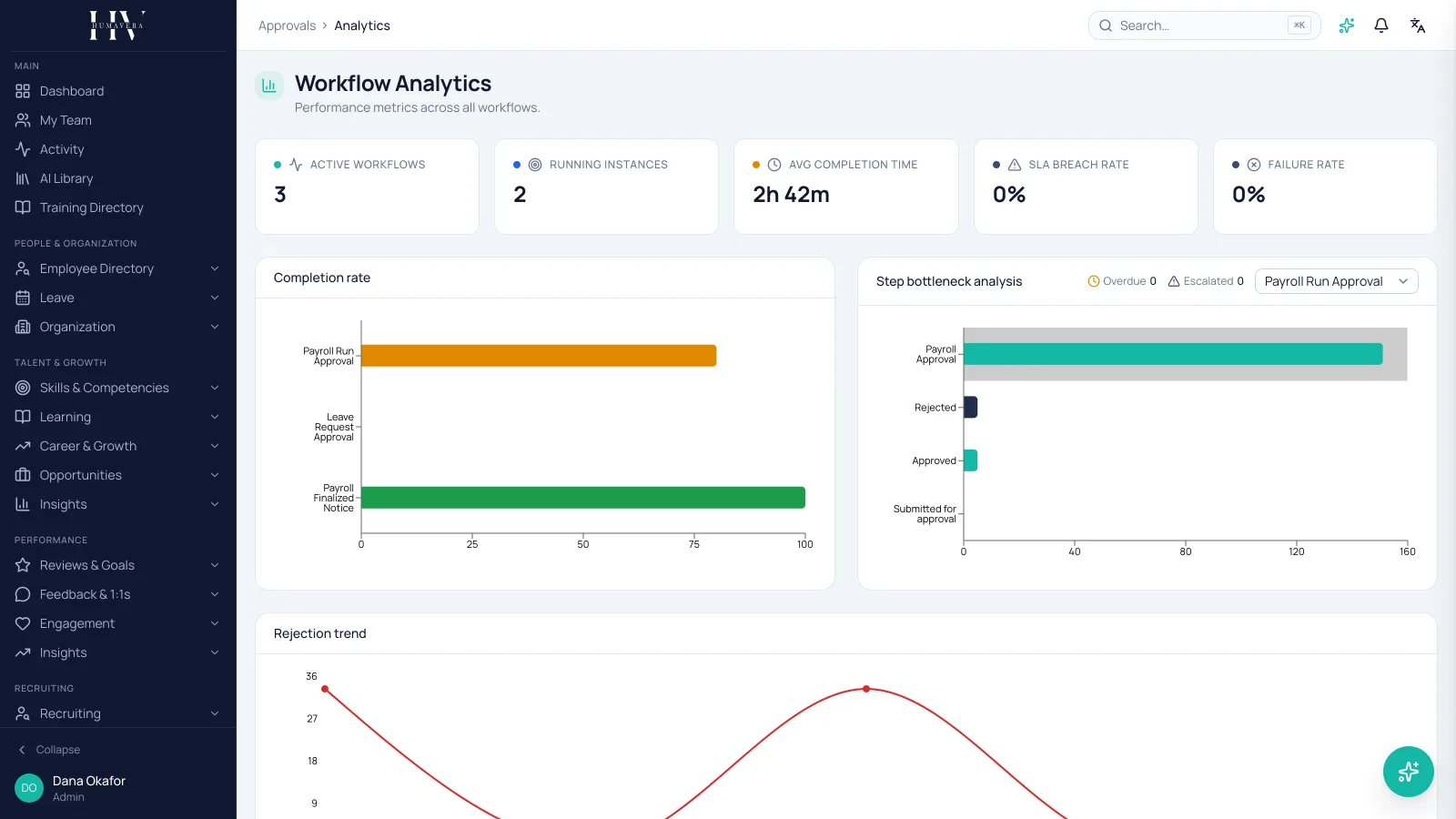
Task: Click the DO avatar circle
Action: click(29, 788)
